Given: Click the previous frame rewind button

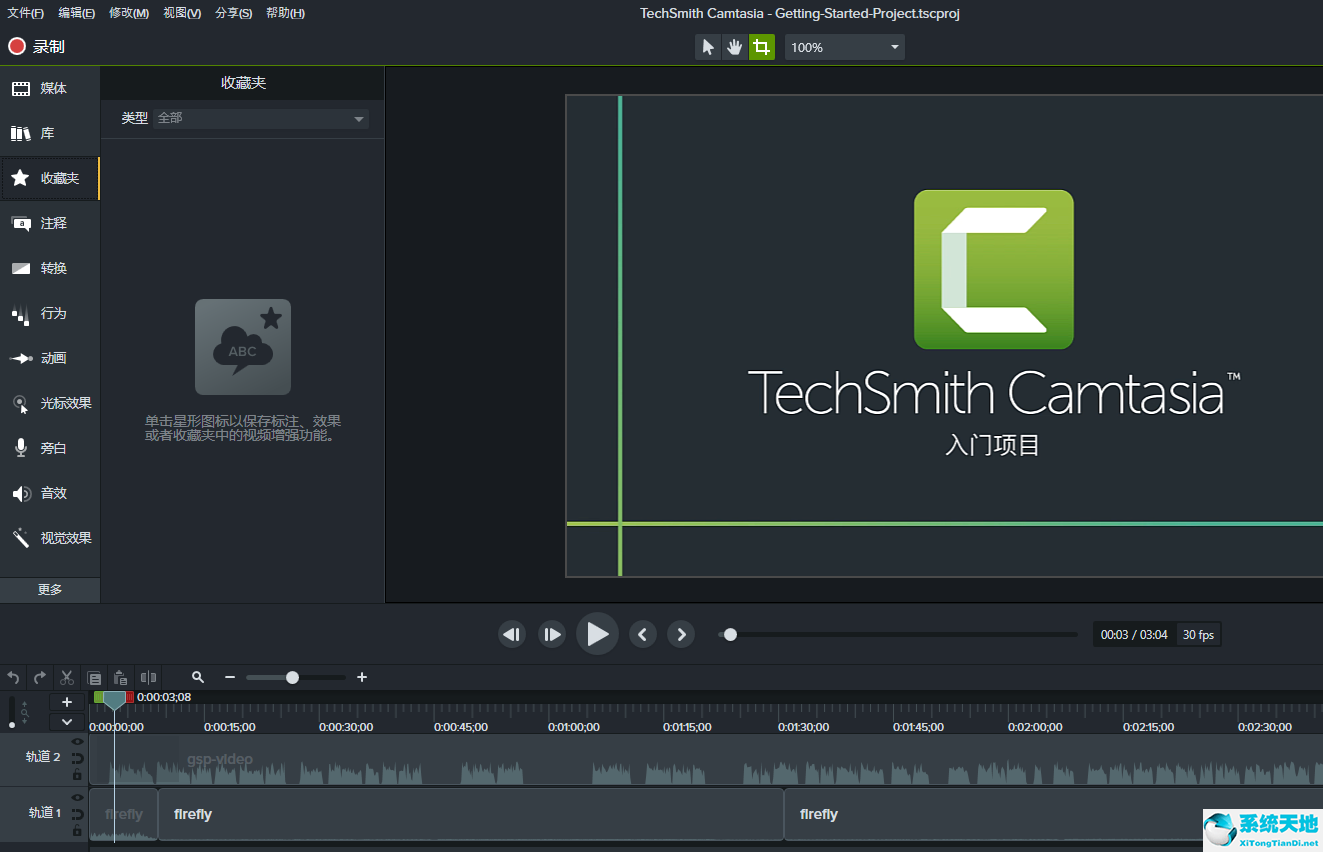Looking at the screenshot, I should 512,634.
